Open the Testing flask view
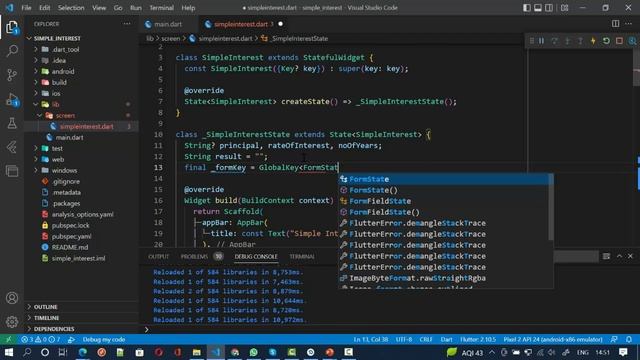 point(12,123)
